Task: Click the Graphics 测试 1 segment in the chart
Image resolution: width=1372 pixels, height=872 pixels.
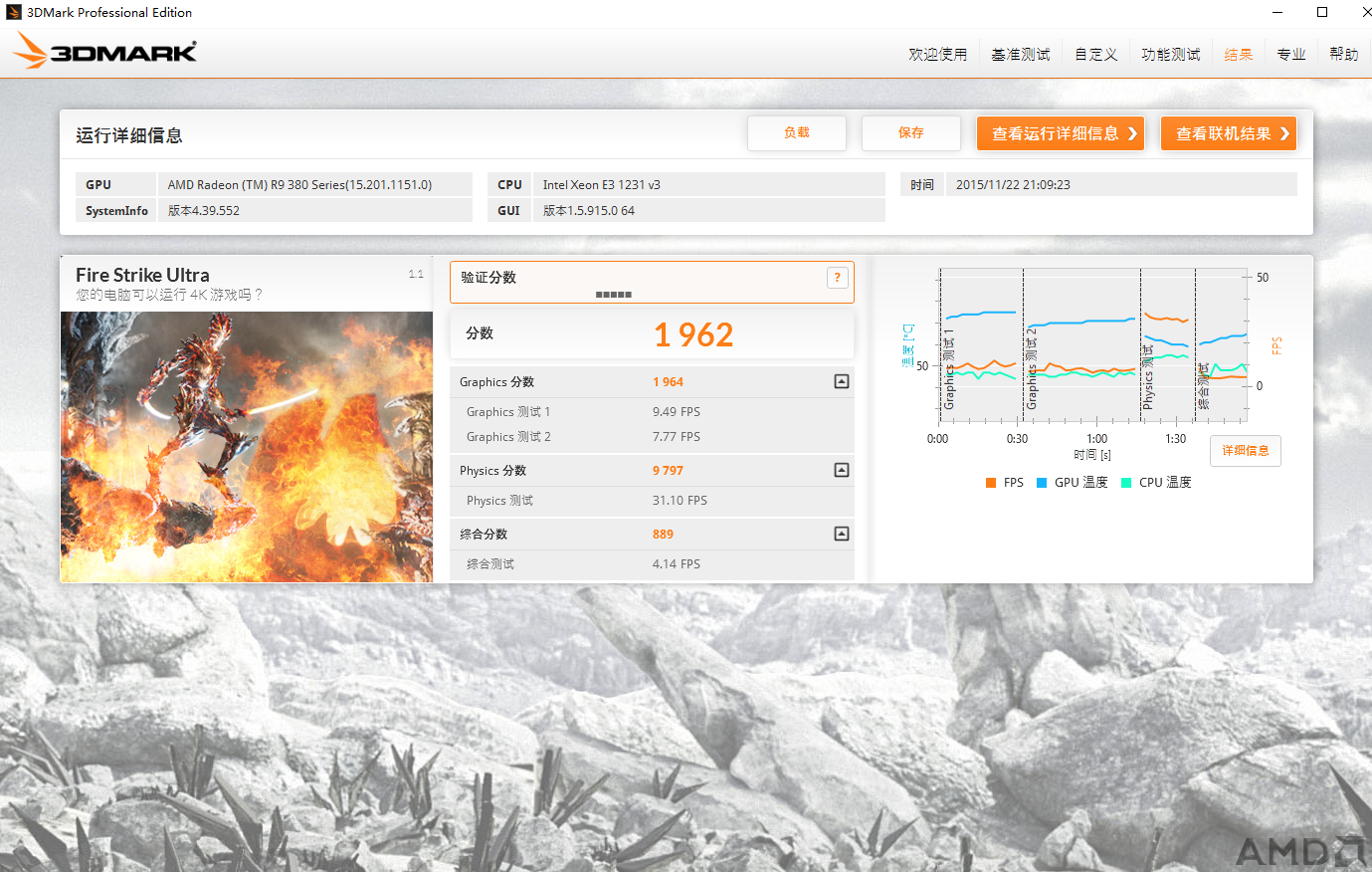Action: pyautogui.click(x=980, y=343)
